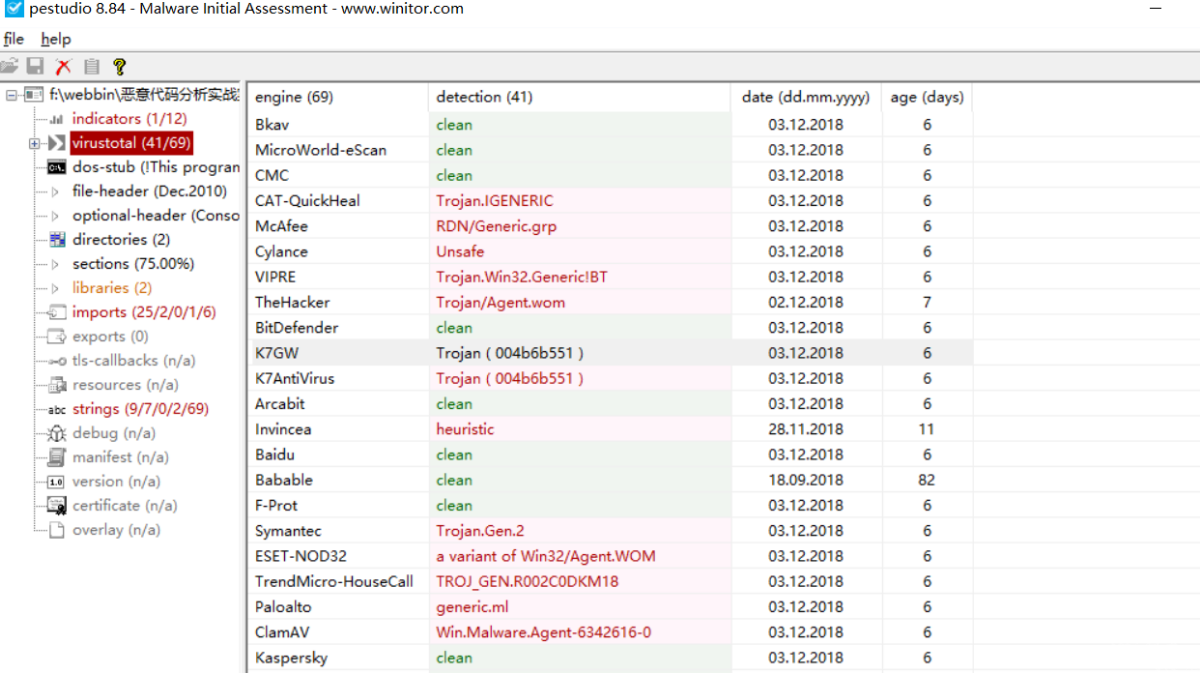Click the tls-callbacks key icon
The image size is (1200, 673).
pos(56,361)
